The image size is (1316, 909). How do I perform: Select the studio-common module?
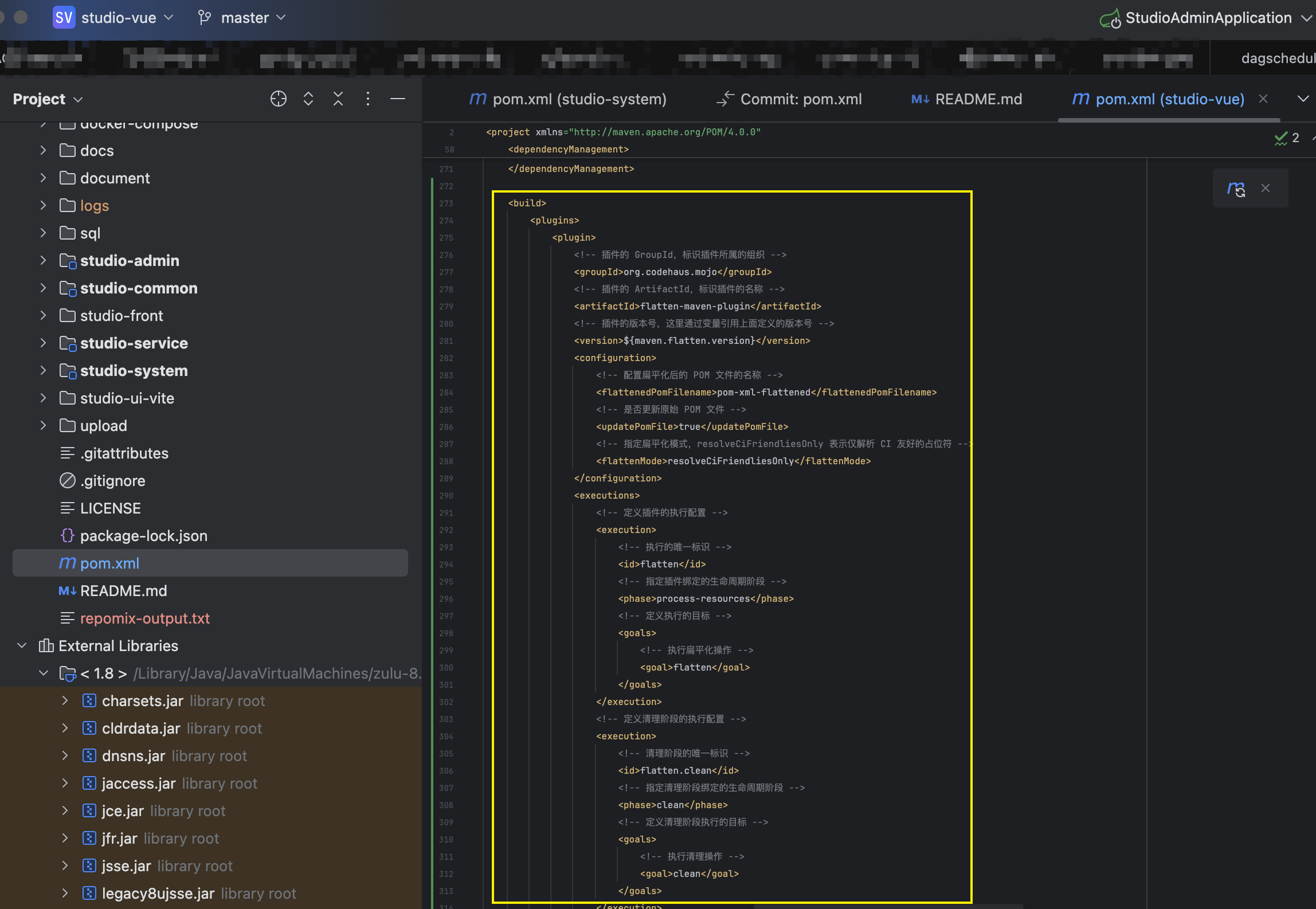click(x=139, y=288)
